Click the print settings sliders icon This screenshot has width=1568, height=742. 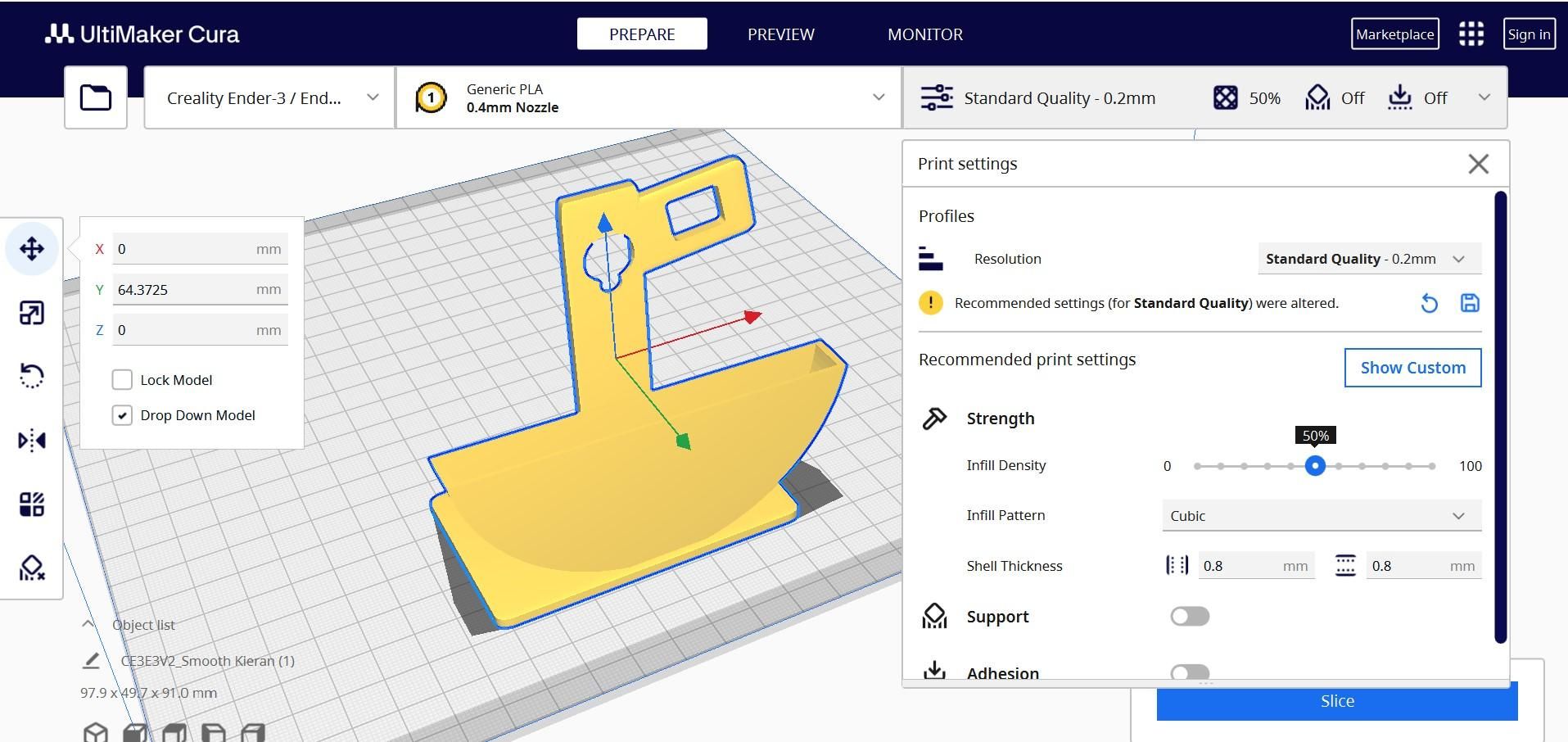[937, 97]
